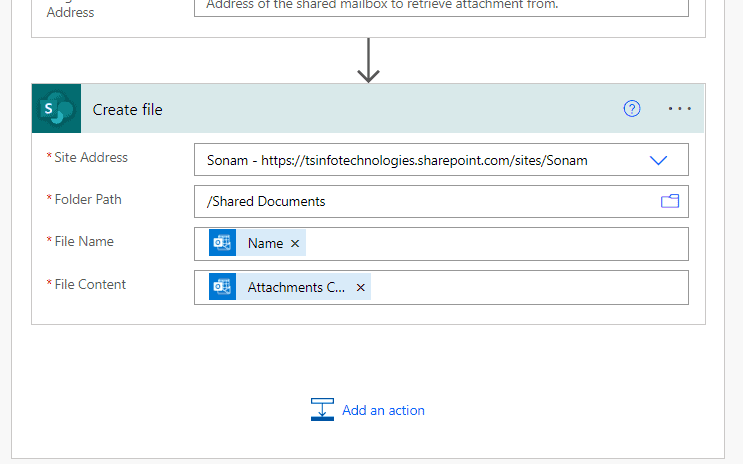Click the Create file header title

(127, 109)
